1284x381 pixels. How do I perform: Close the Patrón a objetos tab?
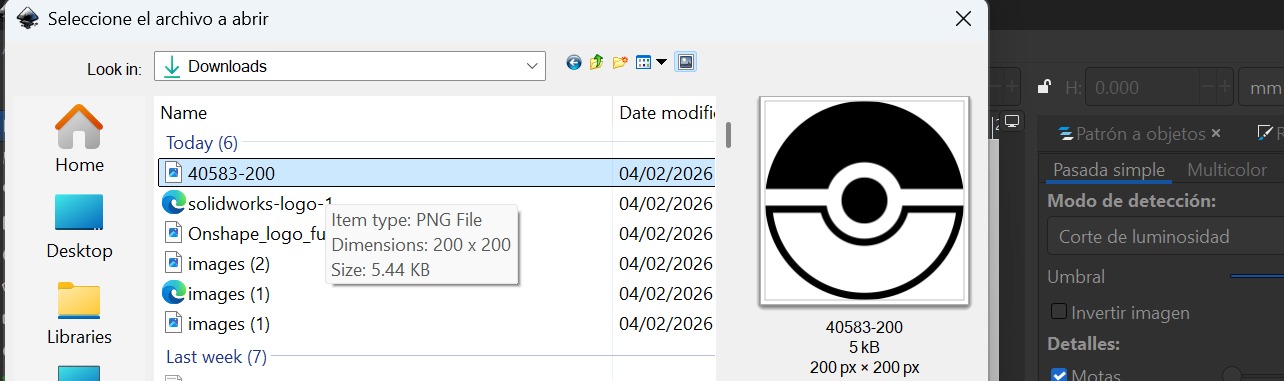1216,133
